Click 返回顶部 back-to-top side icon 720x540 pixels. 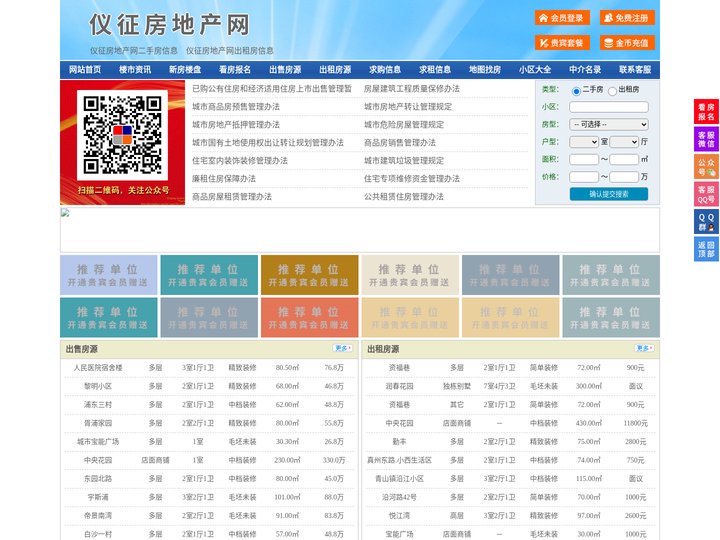click(706, 249)
